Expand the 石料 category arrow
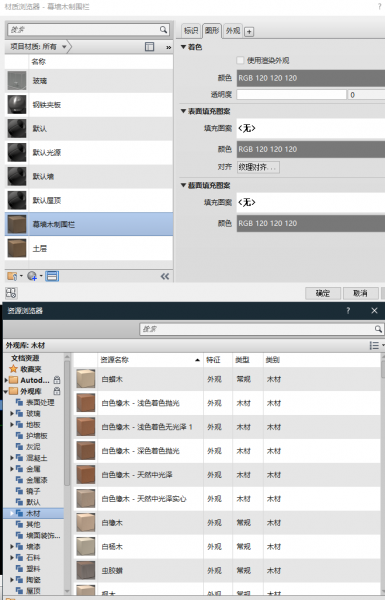The height and width of the screenshot is (600, 385). click(x=12, y=558)
